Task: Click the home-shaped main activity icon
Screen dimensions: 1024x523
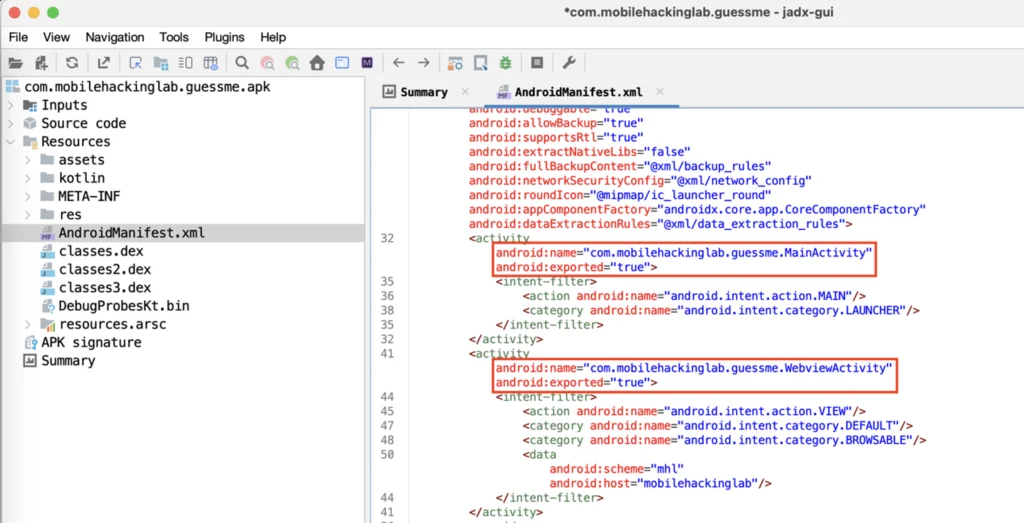Action: click(x=317, y=63)
